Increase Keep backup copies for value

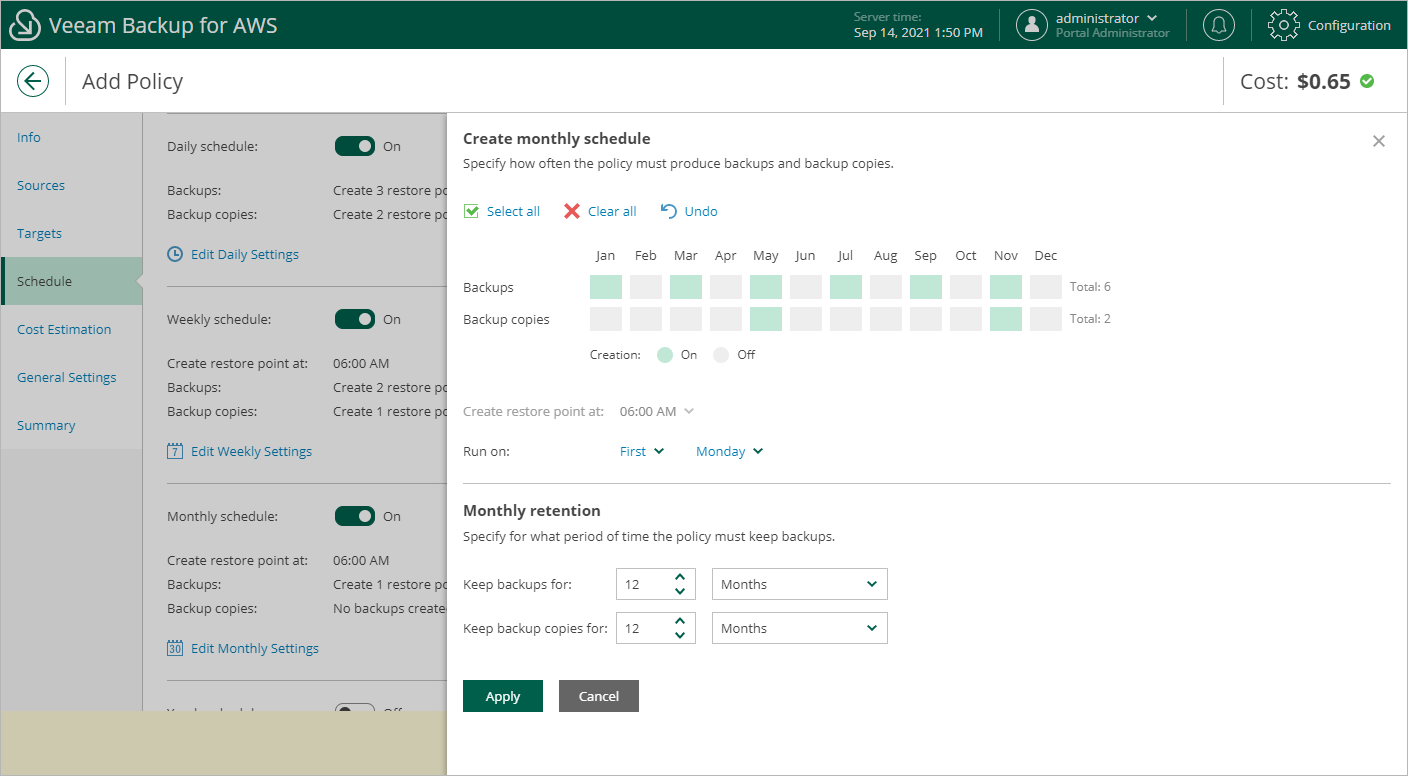680,621
